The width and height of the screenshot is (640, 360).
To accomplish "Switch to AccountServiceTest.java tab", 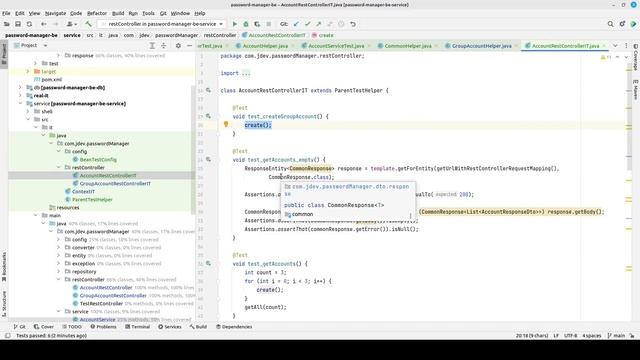I will [336, 46].
